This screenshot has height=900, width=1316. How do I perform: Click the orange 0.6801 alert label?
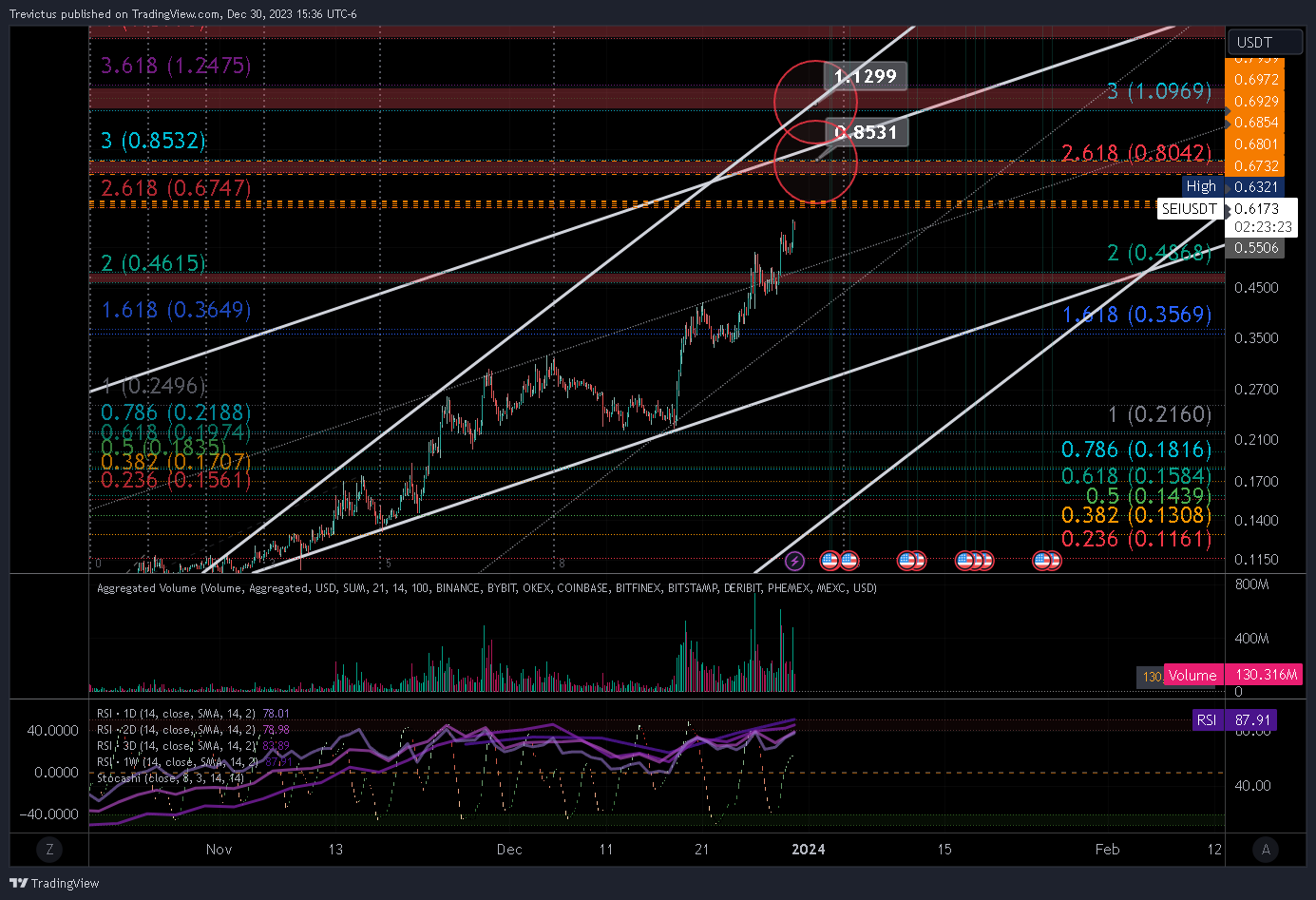(1256, 144)
